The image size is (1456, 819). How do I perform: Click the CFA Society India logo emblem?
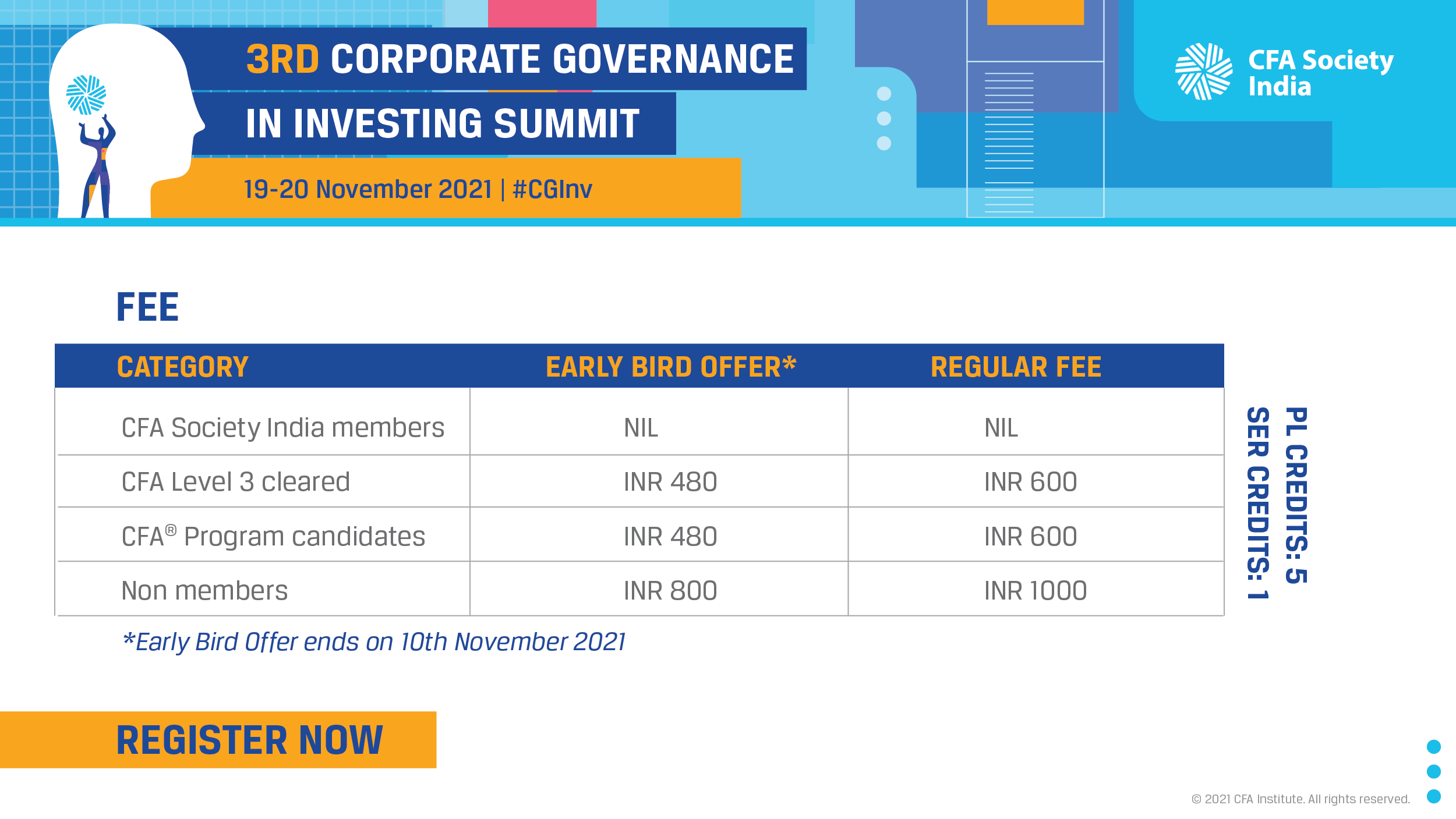pyautogui.click(x=1203, y=72)
